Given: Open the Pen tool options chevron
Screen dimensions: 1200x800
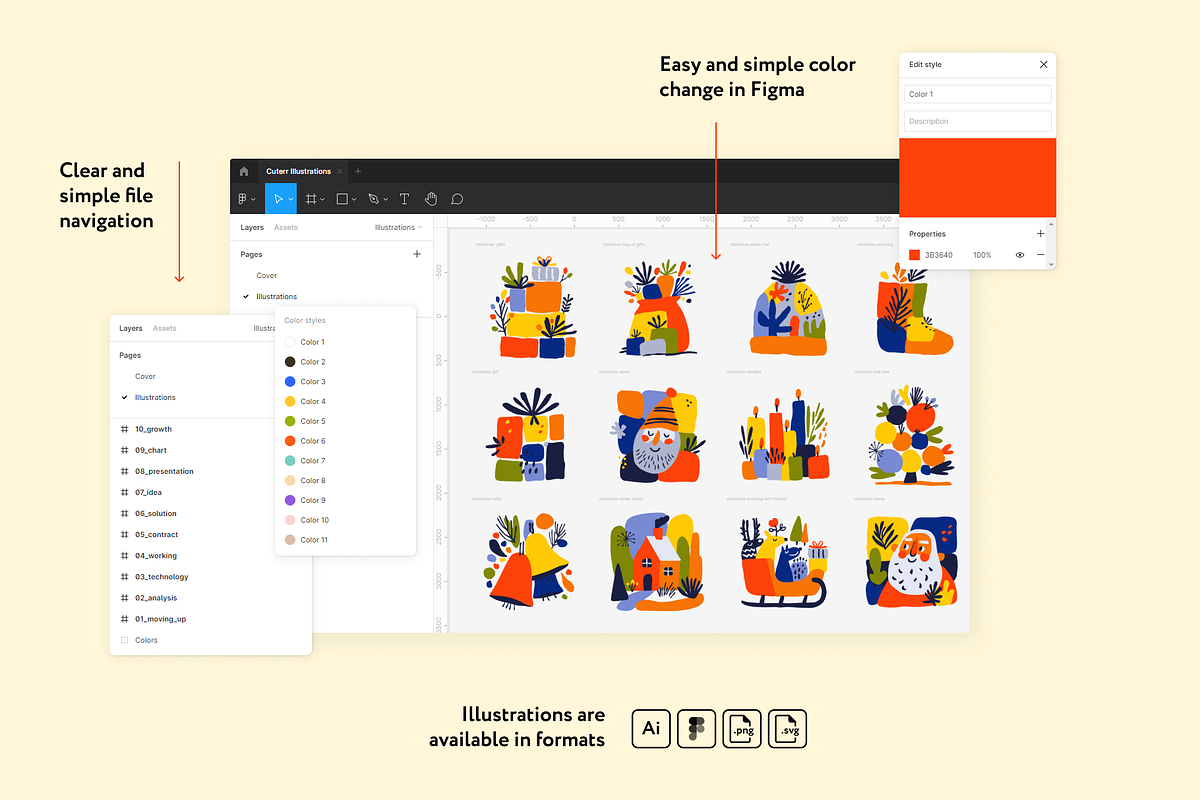Looking at the screenshot, I should [385, 199].
